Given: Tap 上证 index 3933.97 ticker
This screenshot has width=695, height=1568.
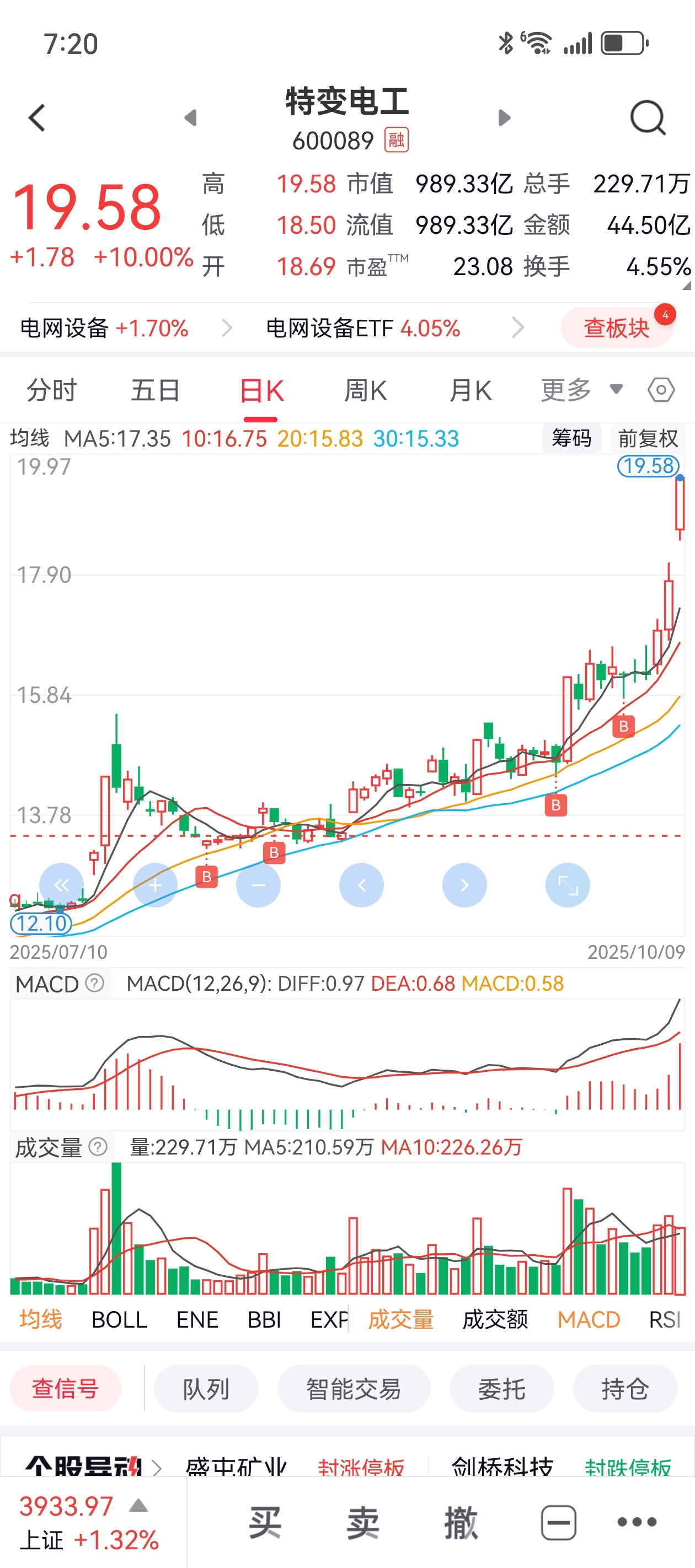Looking at the screenshot, I should point(89,1523).
